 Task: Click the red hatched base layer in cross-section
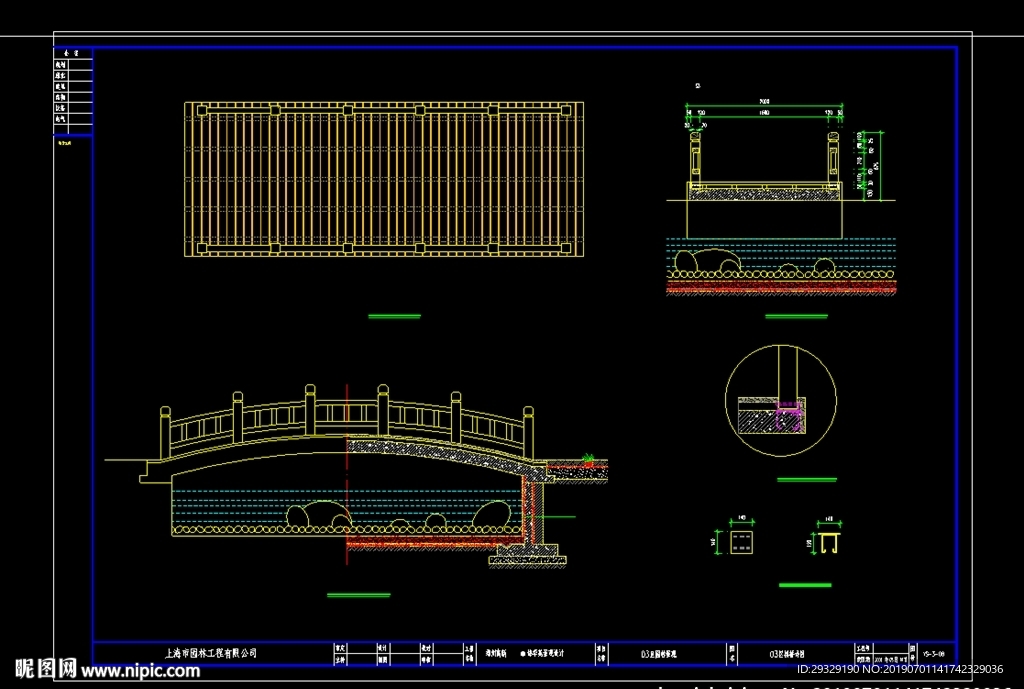pos(780,288)
